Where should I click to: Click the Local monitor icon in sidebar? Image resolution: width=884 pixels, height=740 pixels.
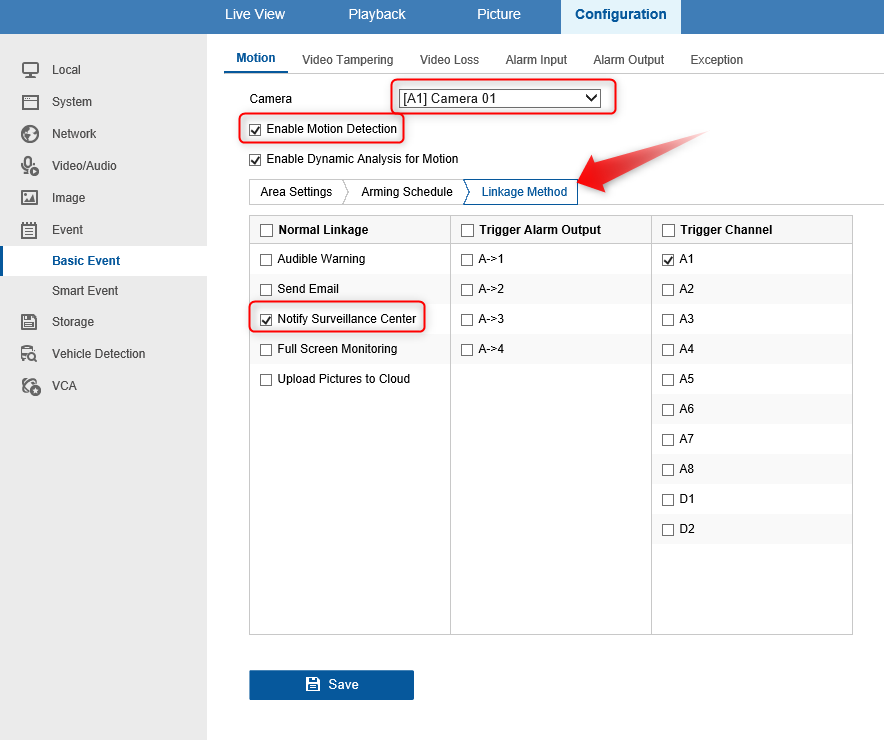click(30, 70)
